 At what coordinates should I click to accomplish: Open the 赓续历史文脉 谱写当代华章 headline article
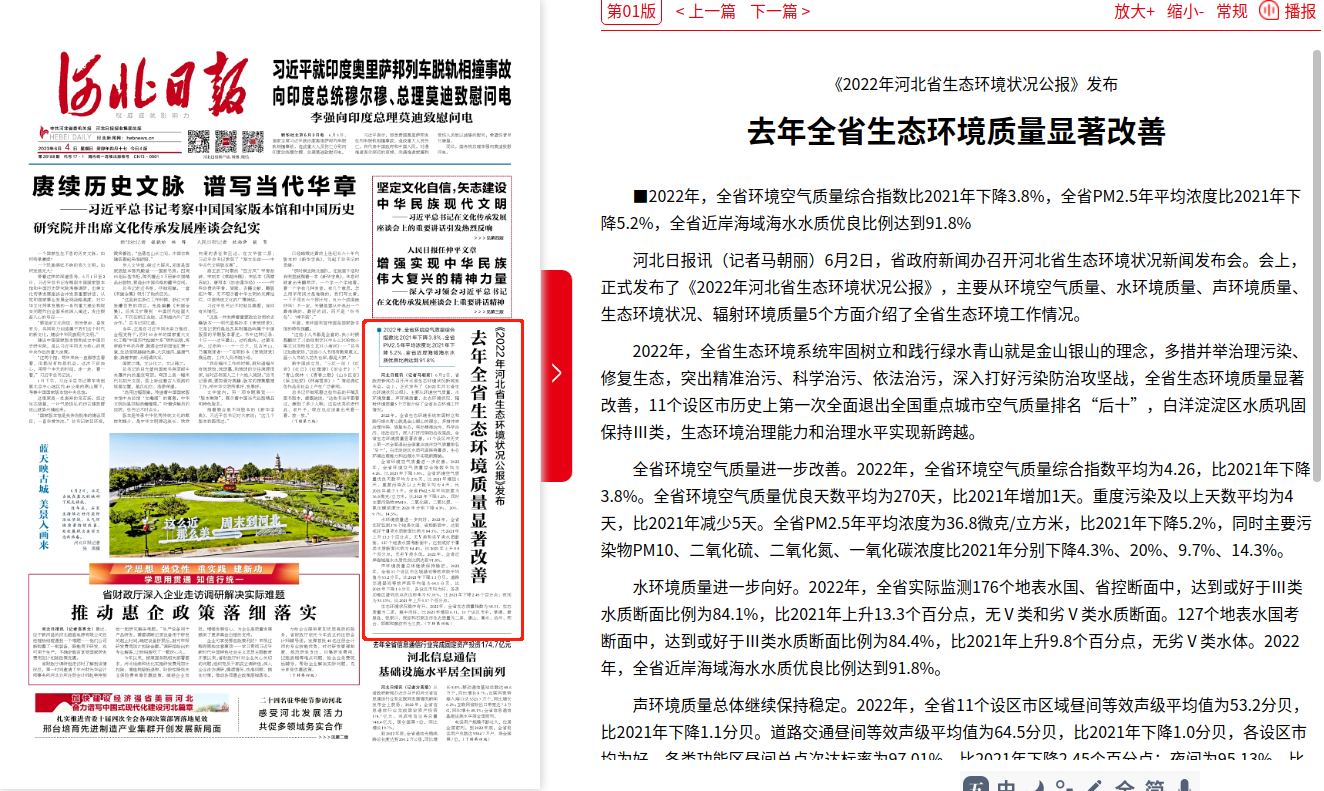pyautogui.click(x=194, y=187)
